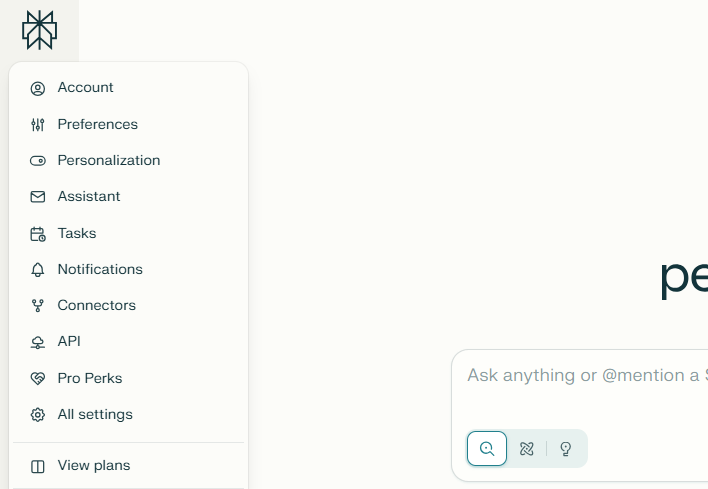The height and width of the screenshot is (489, 708).
Task: Click the Notifications bell icon
Action: pyautogui.click(x=38, y=270)
